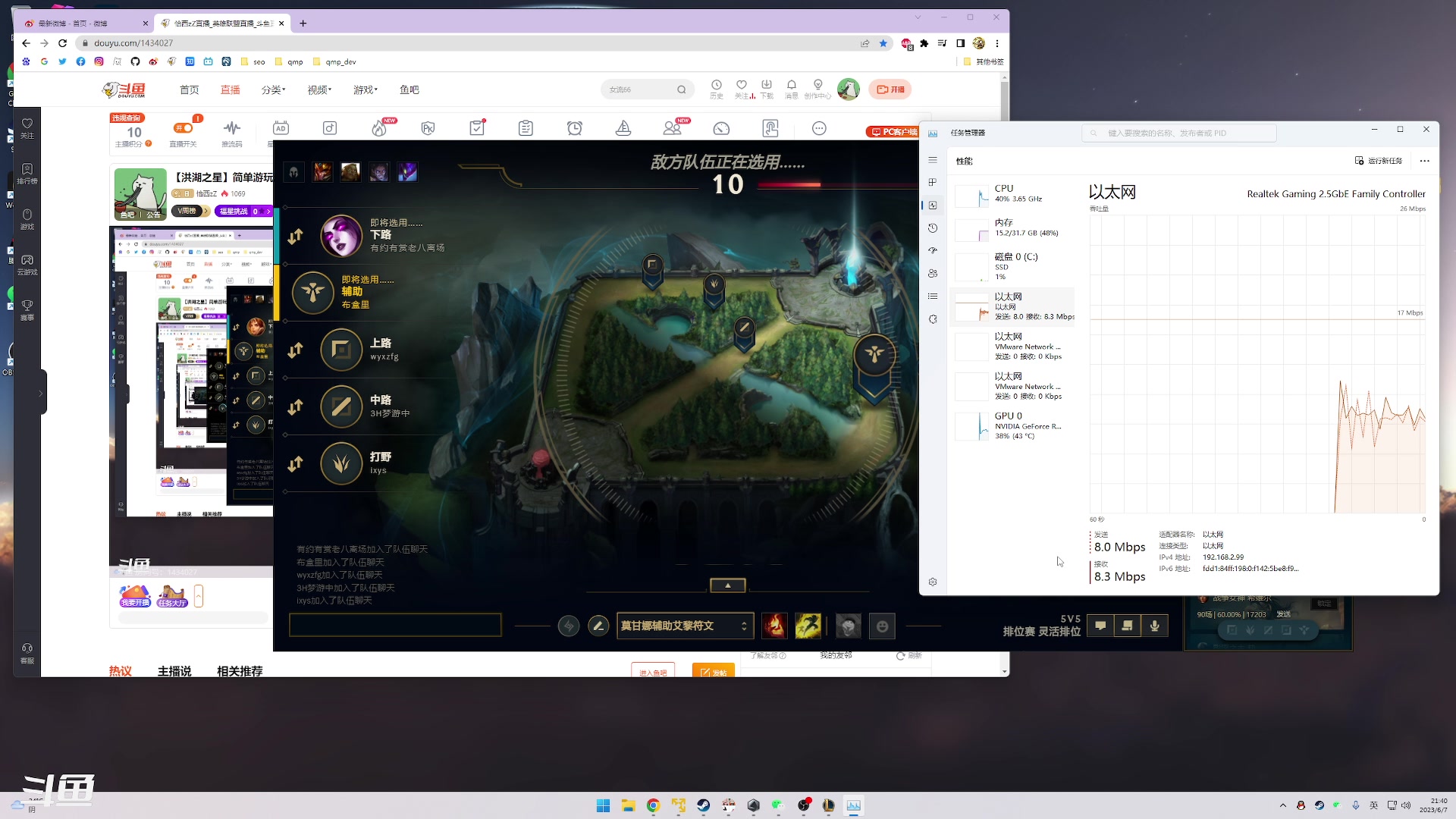Viewport: 1456px width, 819px height.
Task: Open Douyu 历史 history icon
Action: click(x=717, y=89)
